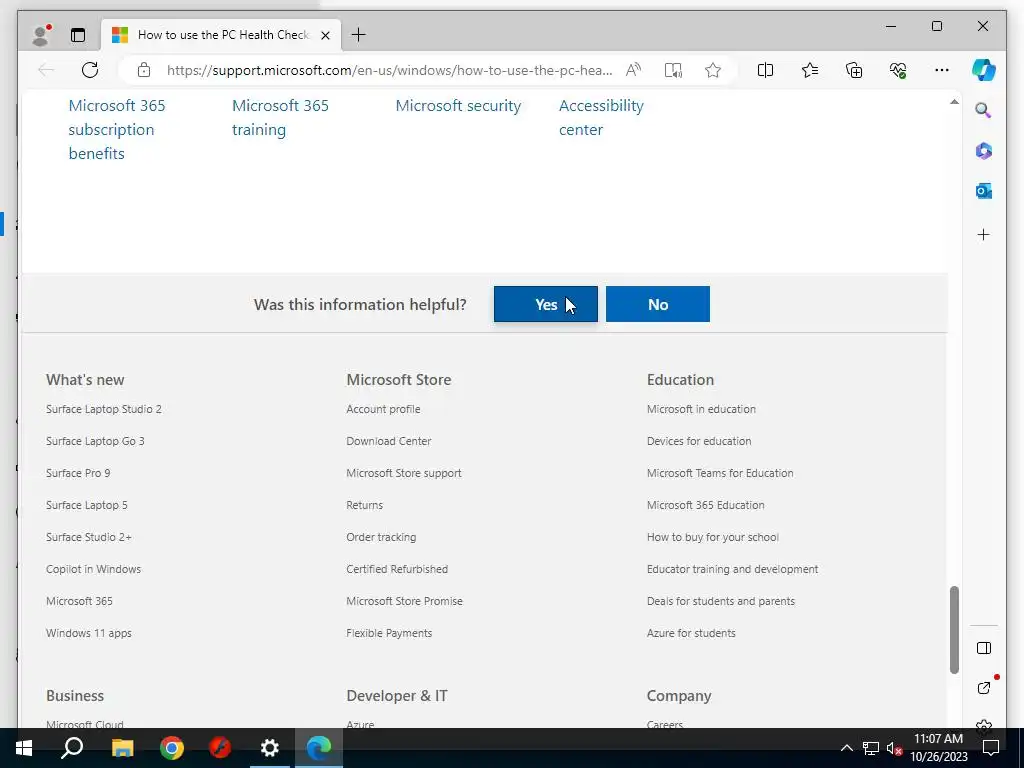Open Azure for students link
Image resolution: width=1024 pixels, height=768 pixels.
[x=691, y=633]
